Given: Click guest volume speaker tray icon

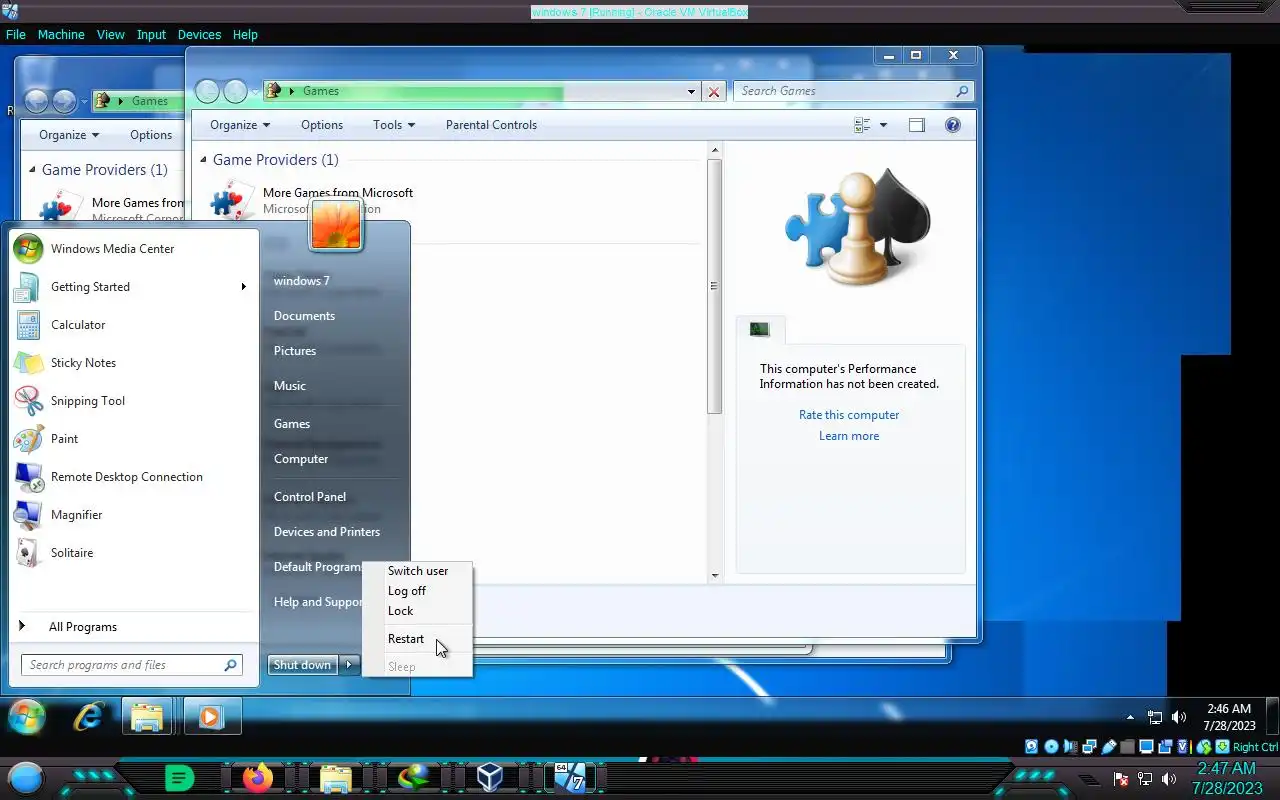Looking at the screenshot, I should tap(1179, 717).
